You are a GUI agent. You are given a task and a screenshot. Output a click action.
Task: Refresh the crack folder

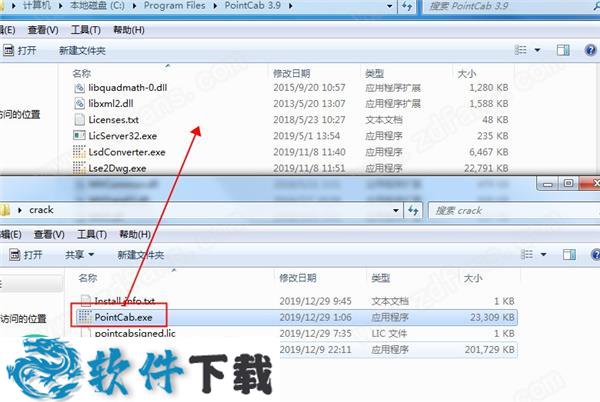click(413, 210)
